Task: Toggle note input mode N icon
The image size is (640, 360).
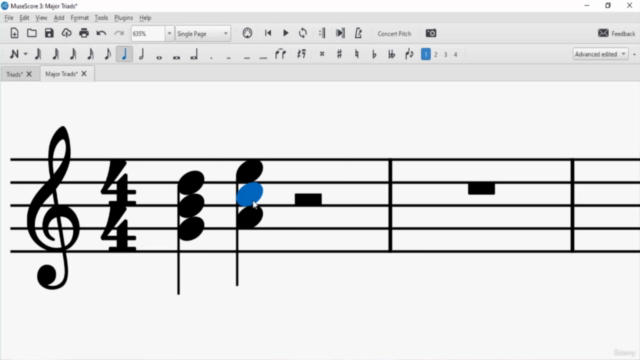Action: 14,54
